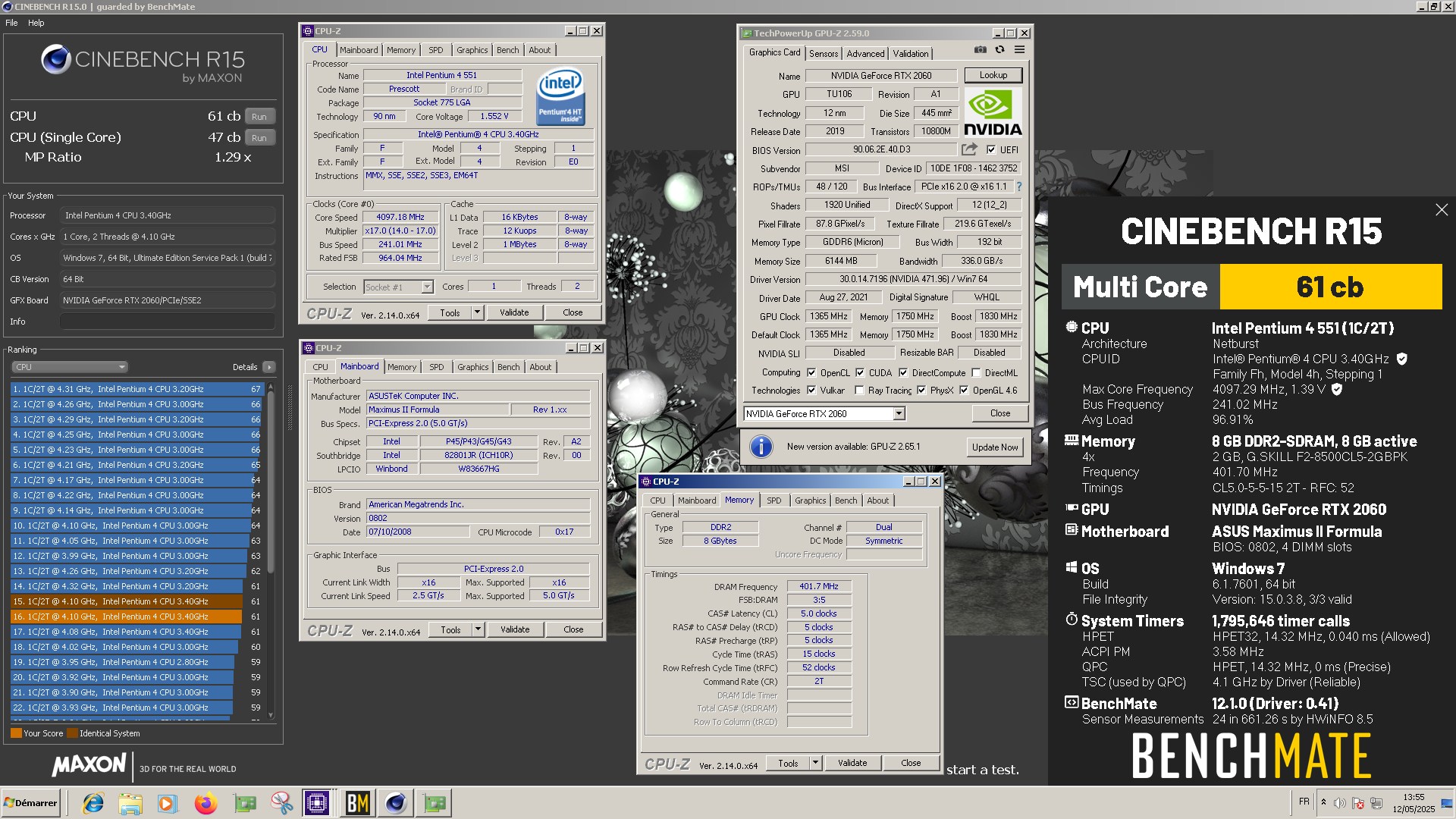1456x819 pixels.
Task: Run the CPU multi-core test
Action: [x=259, y=117]
